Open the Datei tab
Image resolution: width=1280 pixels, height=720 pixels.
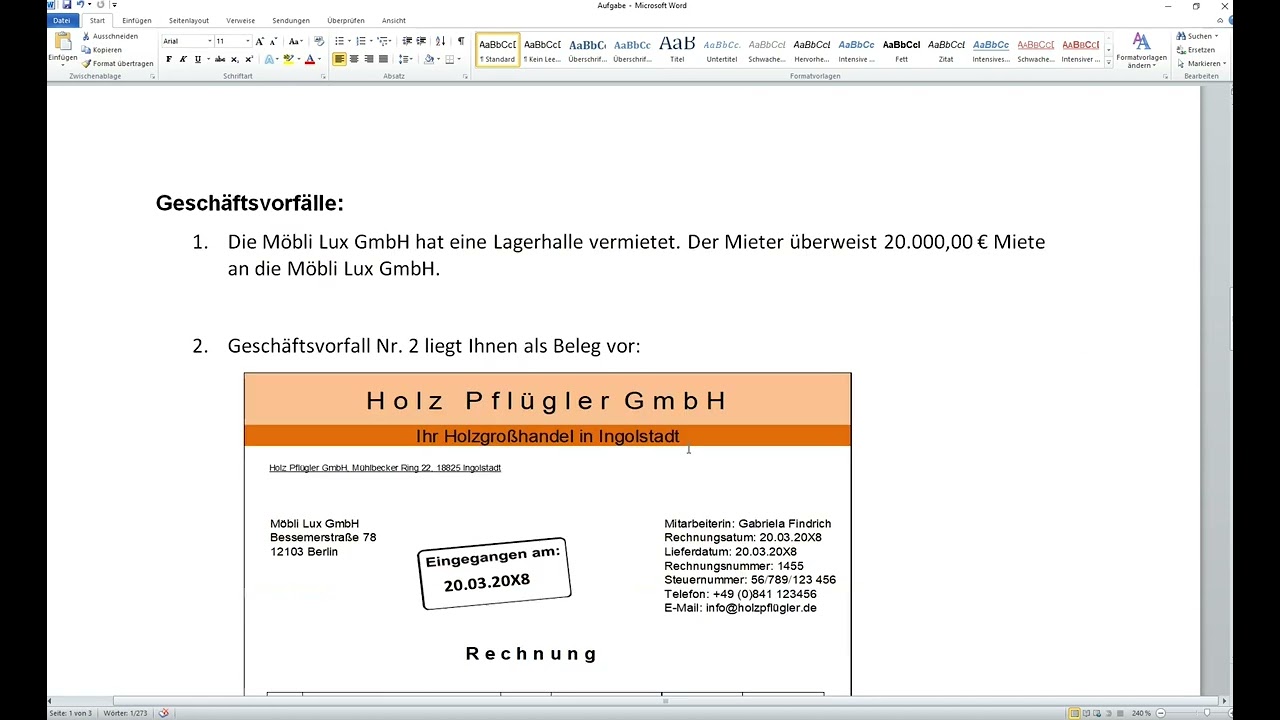pos(62,20)
